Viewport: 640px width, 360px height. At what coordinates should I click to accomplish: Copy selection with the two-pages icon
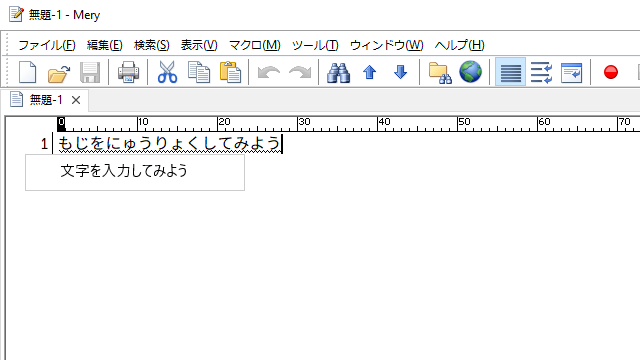pyautogui.click(x=199, y=72)
